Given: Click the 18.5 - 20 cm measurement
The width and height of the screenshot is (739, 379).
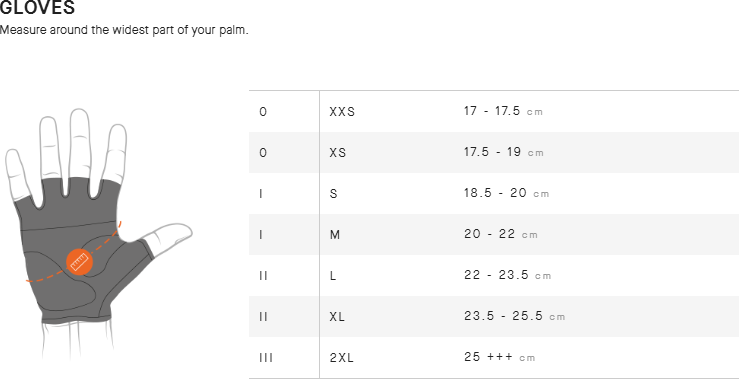Looking at the screenshot, I should (507, 194).
